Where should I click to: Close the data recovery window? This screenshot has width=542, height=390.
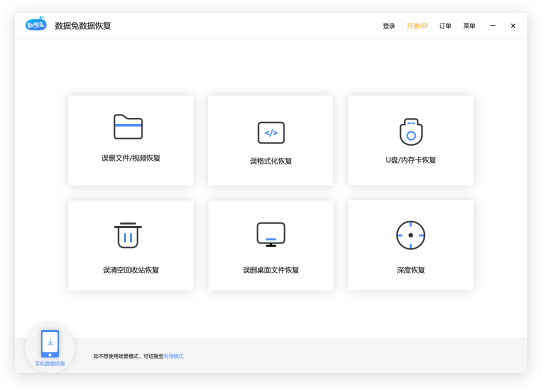(513, 26)
